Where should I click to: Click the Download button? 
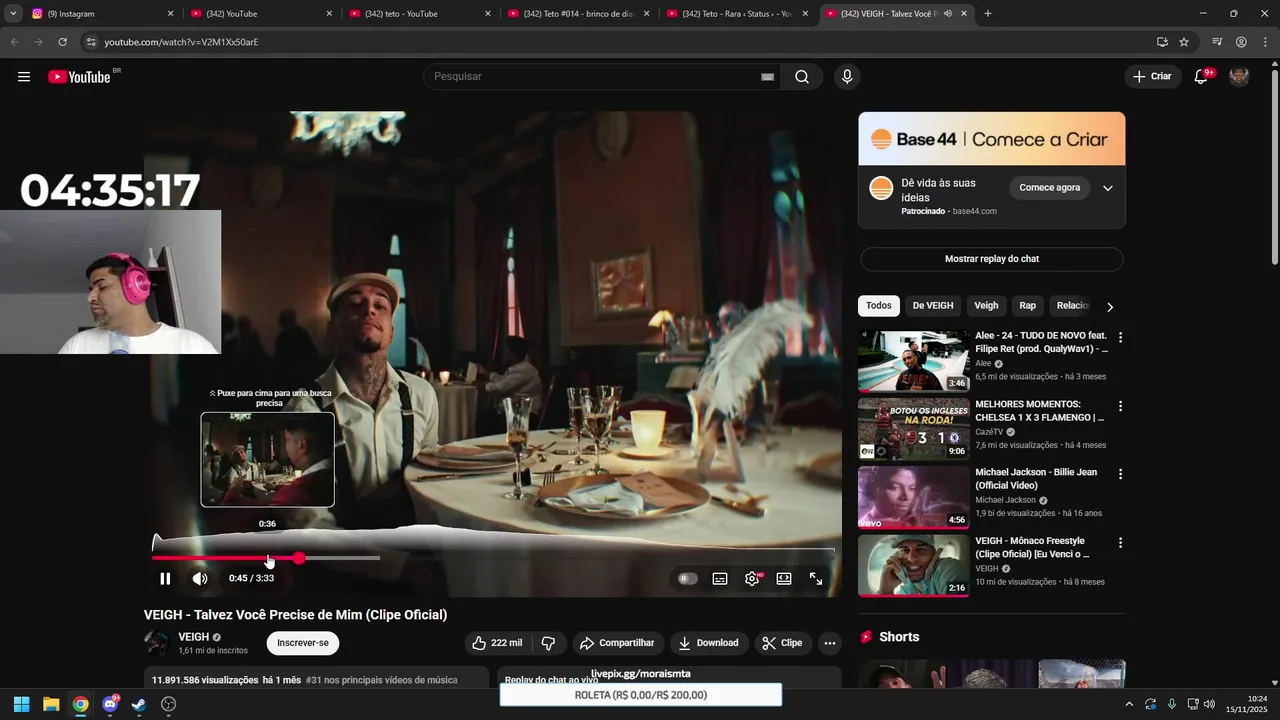coord(708,643)
